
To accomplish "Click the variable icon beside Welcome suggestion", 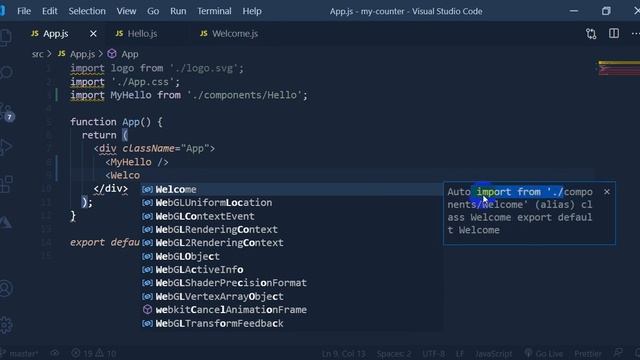I will tap(147, 189).
